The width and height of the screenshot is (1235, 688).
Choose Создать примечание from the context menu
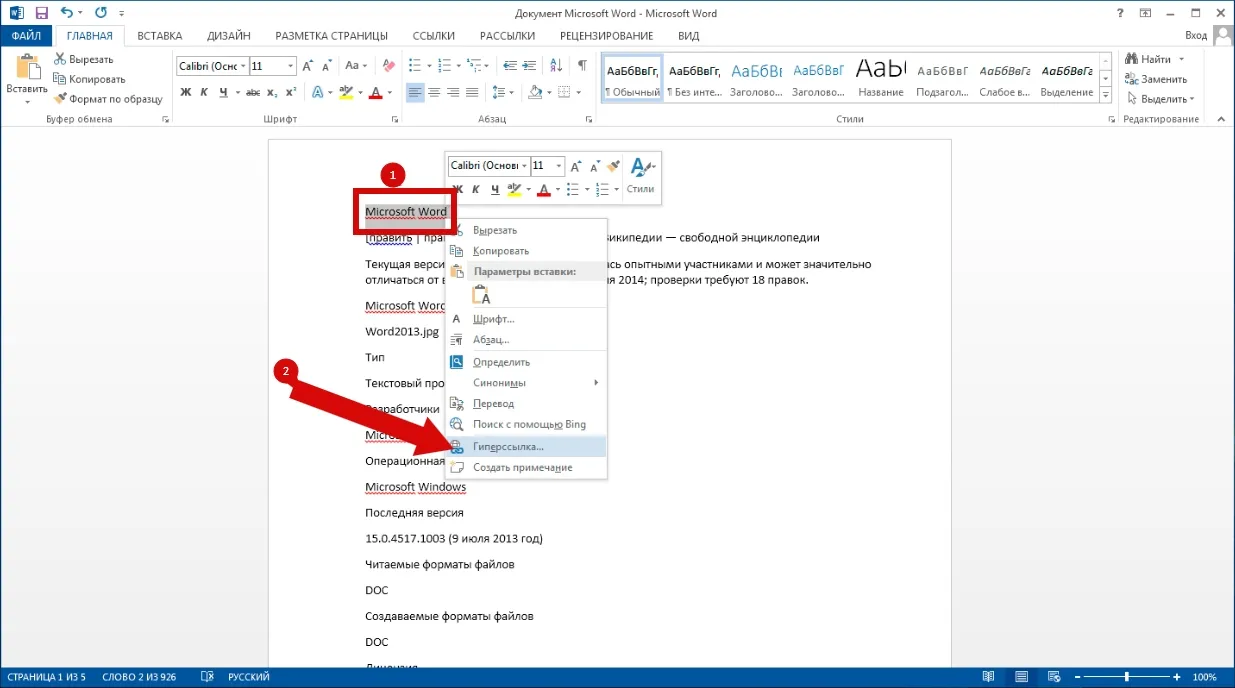[527, 467]
